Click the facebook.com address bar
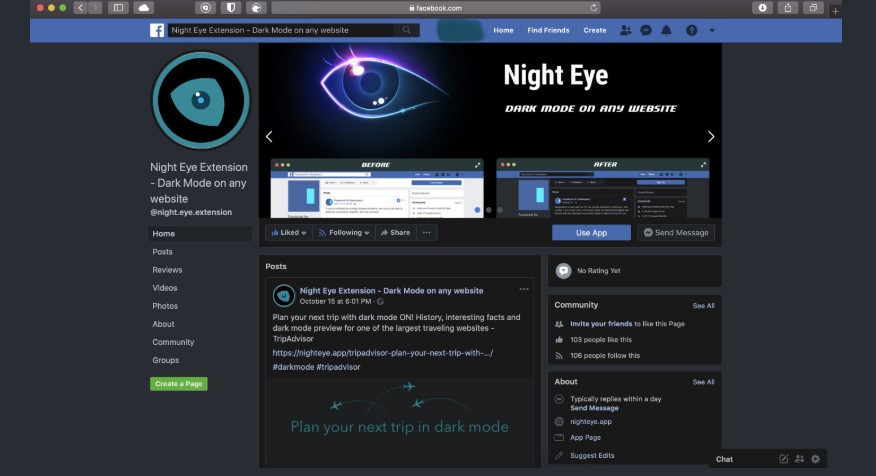 [x=436, y=8]
